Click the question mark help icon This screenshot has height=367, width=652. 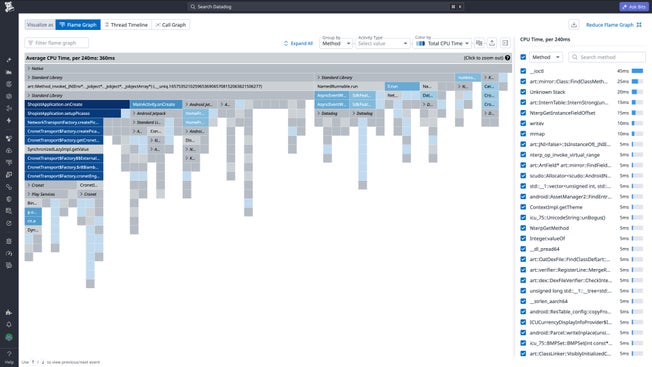(x=508, y=58)
